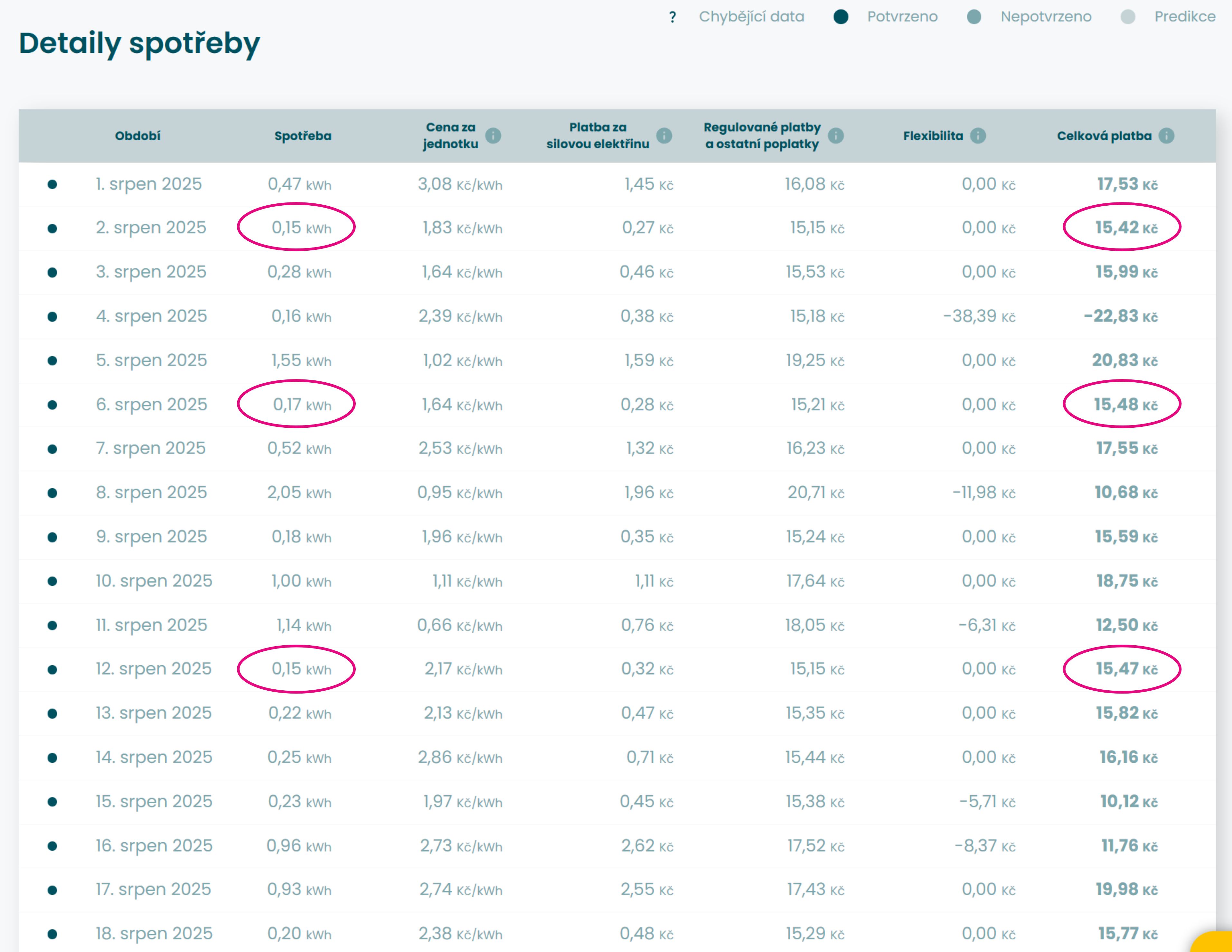The image size is (1232, 952).
Task: Select the 4. srpen 2025 row
Action: click(x=151, y=316)
